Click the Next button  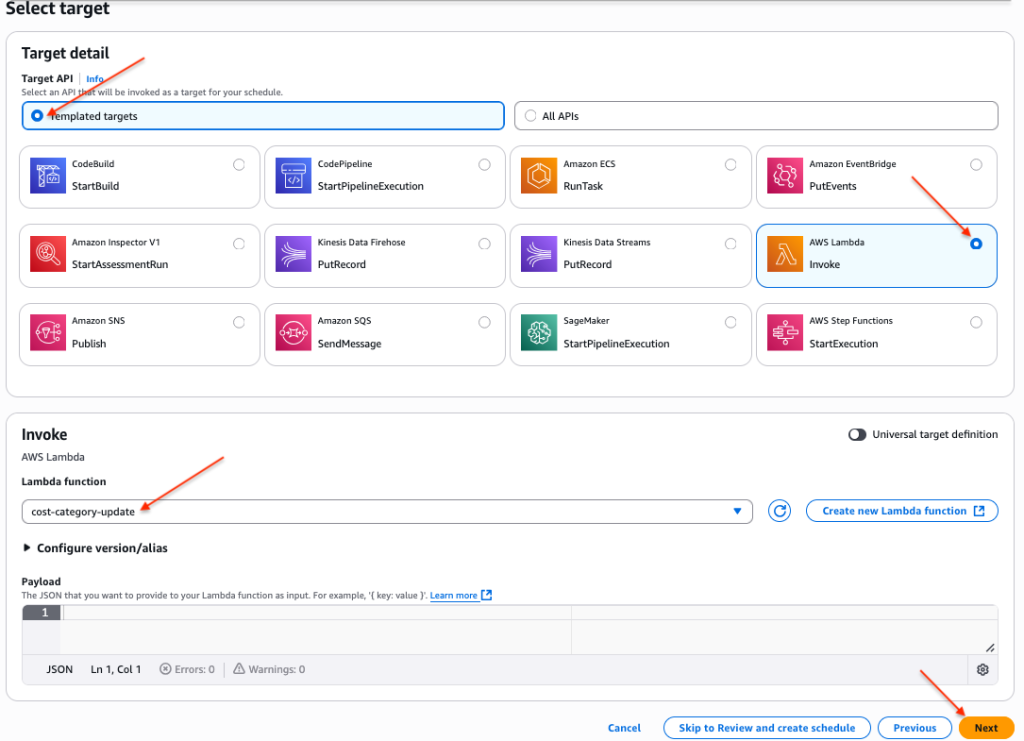point(986,727)
